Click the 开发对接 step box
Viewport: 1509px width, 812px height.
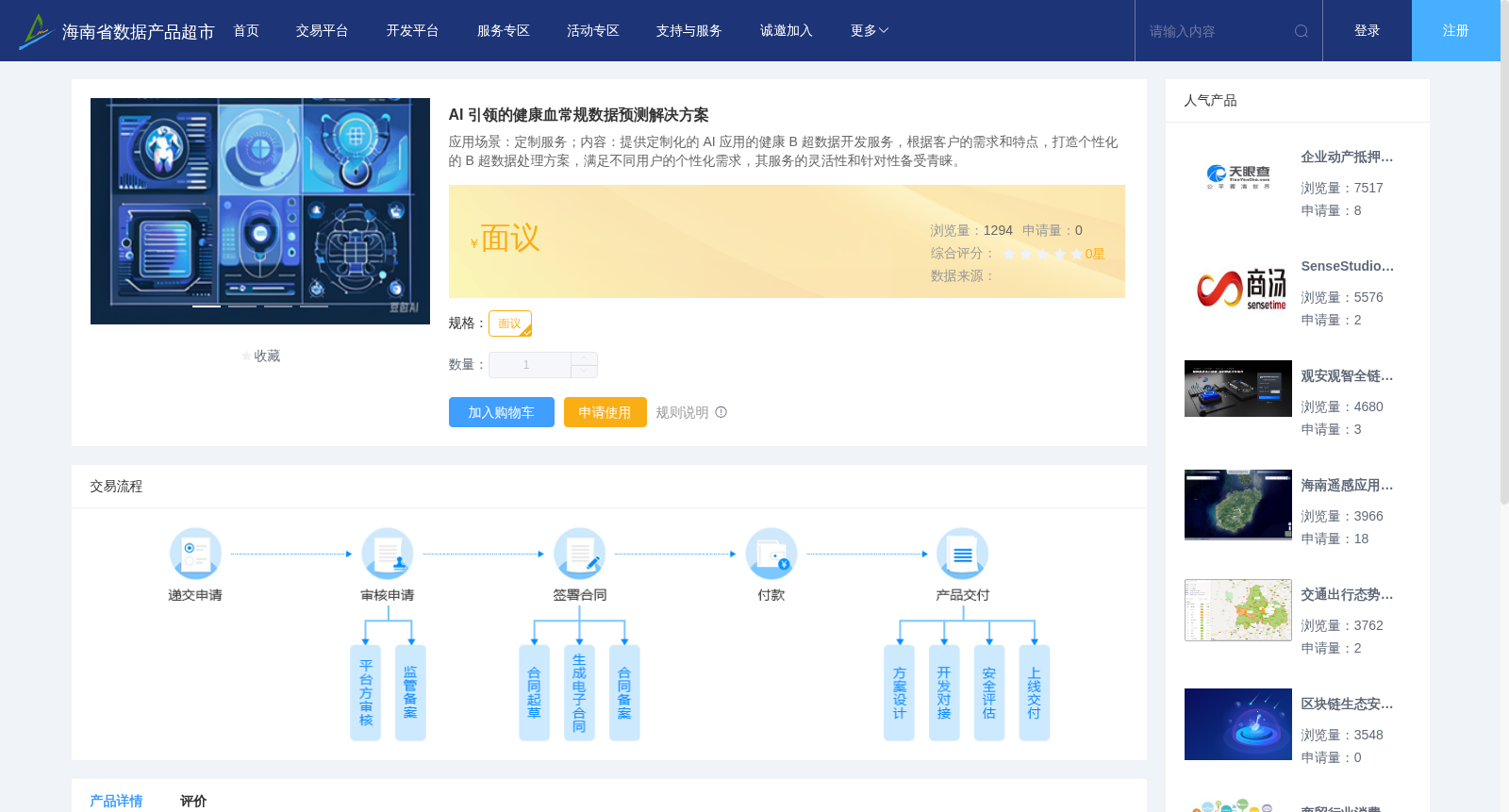944,693
